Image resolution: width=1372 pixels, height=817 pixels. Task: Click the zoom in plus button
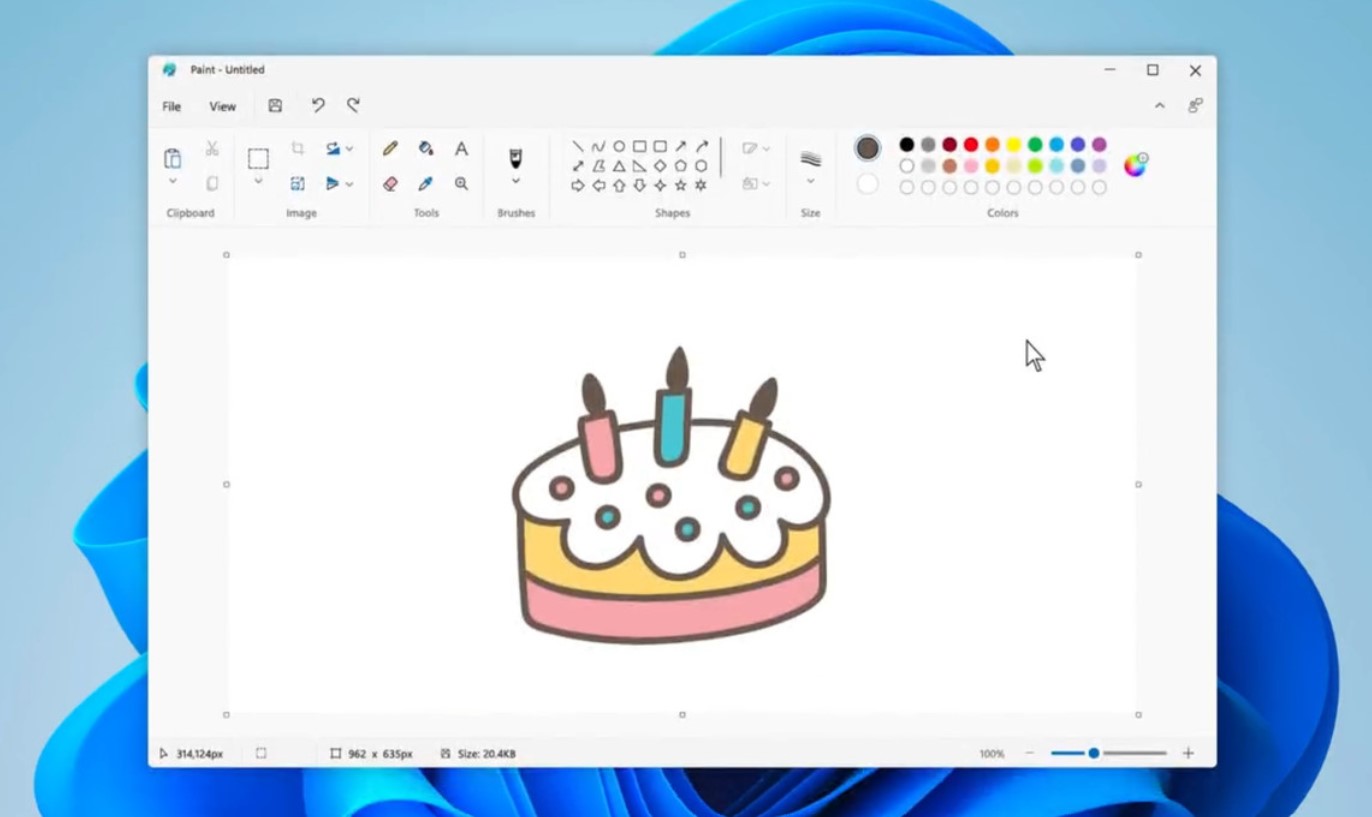(1188, 753)
